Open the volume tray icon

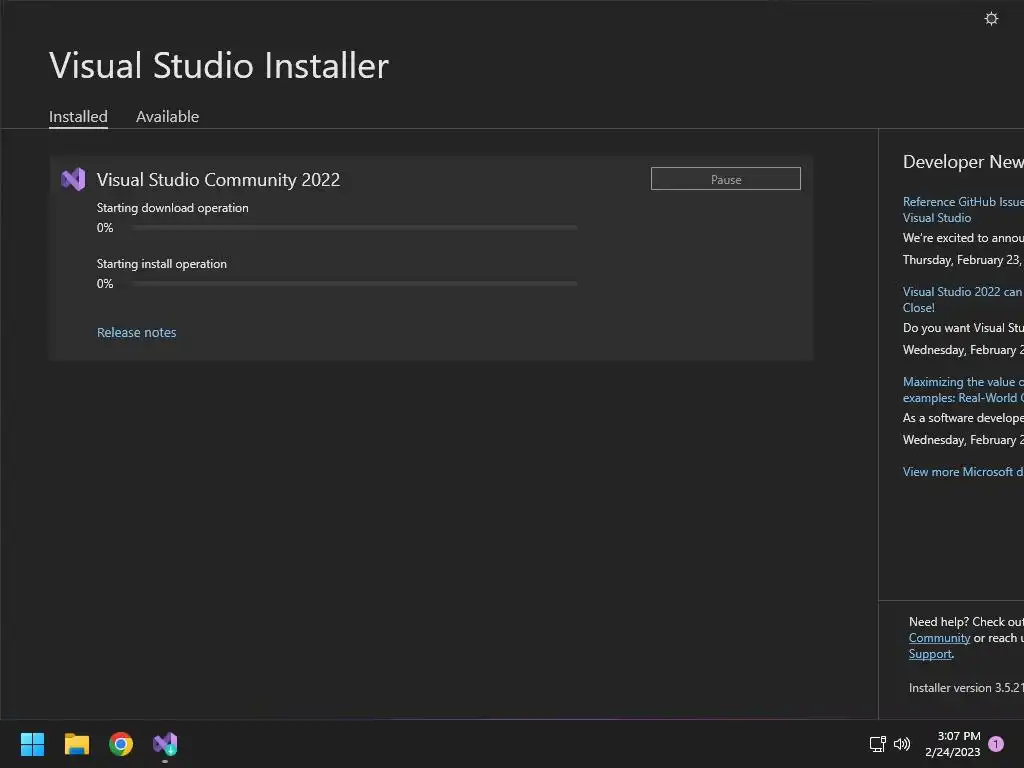click(902, 744)
